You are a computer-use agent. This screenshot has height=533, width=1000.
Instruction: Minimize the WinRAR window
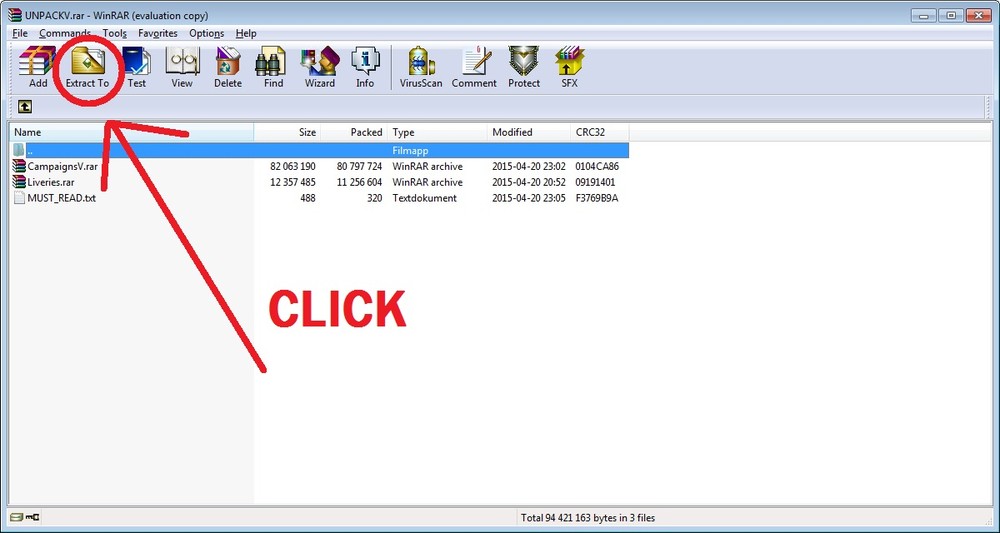point(923,15)
